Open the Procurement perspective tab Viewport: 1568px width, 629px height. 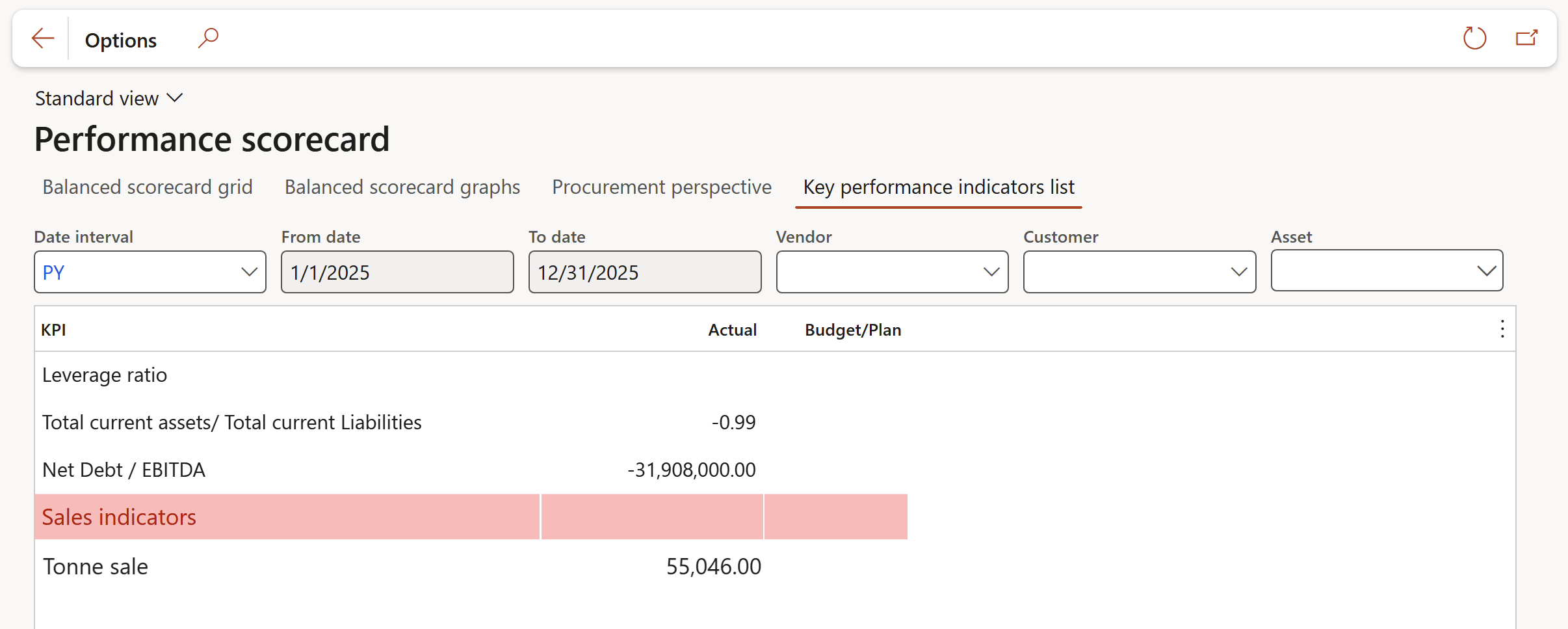pos(662,187)
